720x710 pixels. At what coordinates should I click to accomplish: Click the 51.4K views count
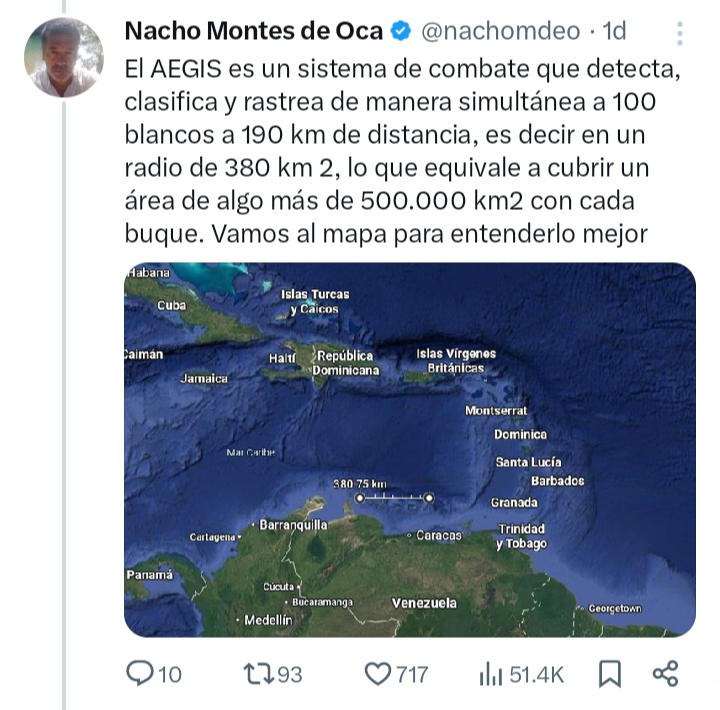click(x=537, y=675)
